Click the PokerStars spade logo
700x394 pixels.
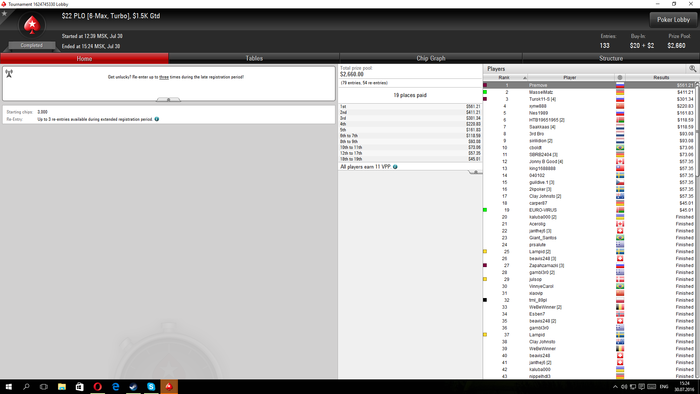coord(32,25)
